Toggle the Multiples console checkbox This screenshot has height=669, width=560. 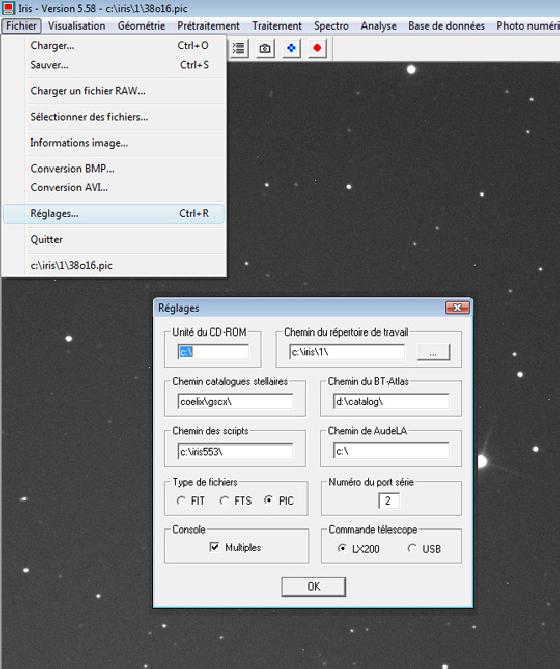pos(214,547)
